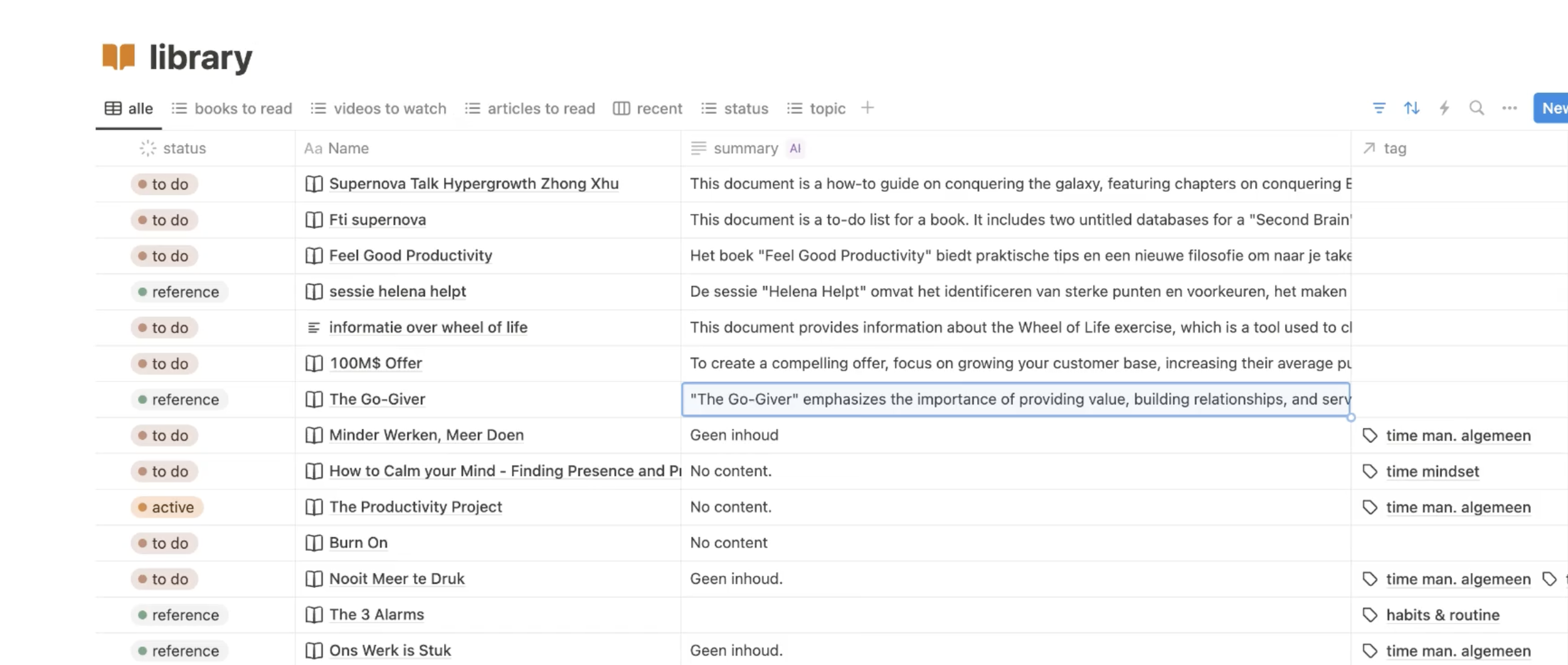
Task: Click book icon beside sessie helena helpt
Action: click(314, 291)
